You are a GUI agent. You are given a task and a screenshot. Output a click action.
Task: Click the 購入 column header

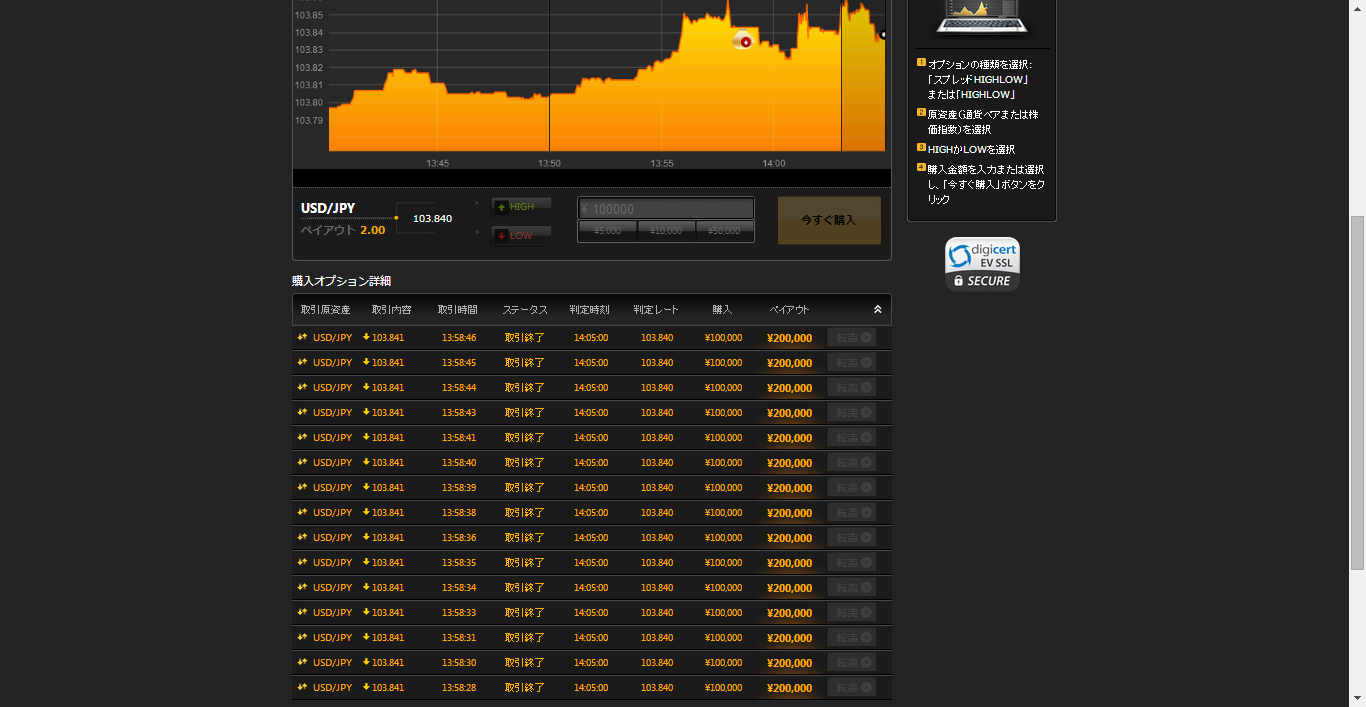[x=723, y=310]
